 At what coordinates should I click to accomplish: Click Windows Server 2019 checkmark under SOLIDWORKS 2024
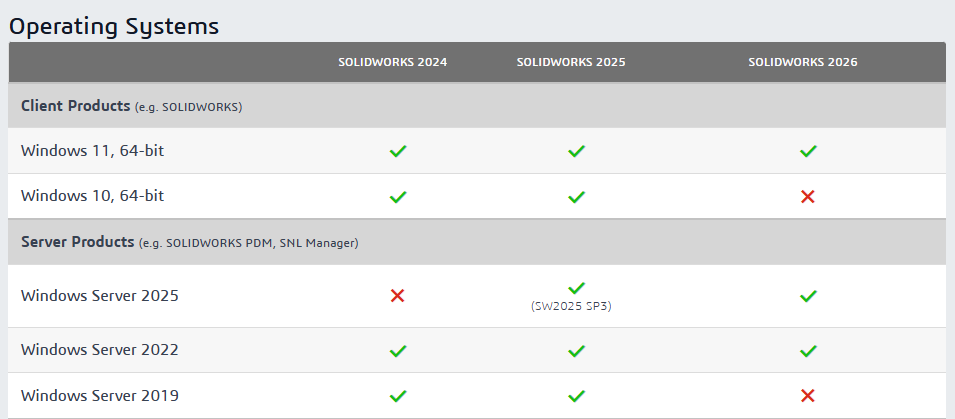(398, 396)
